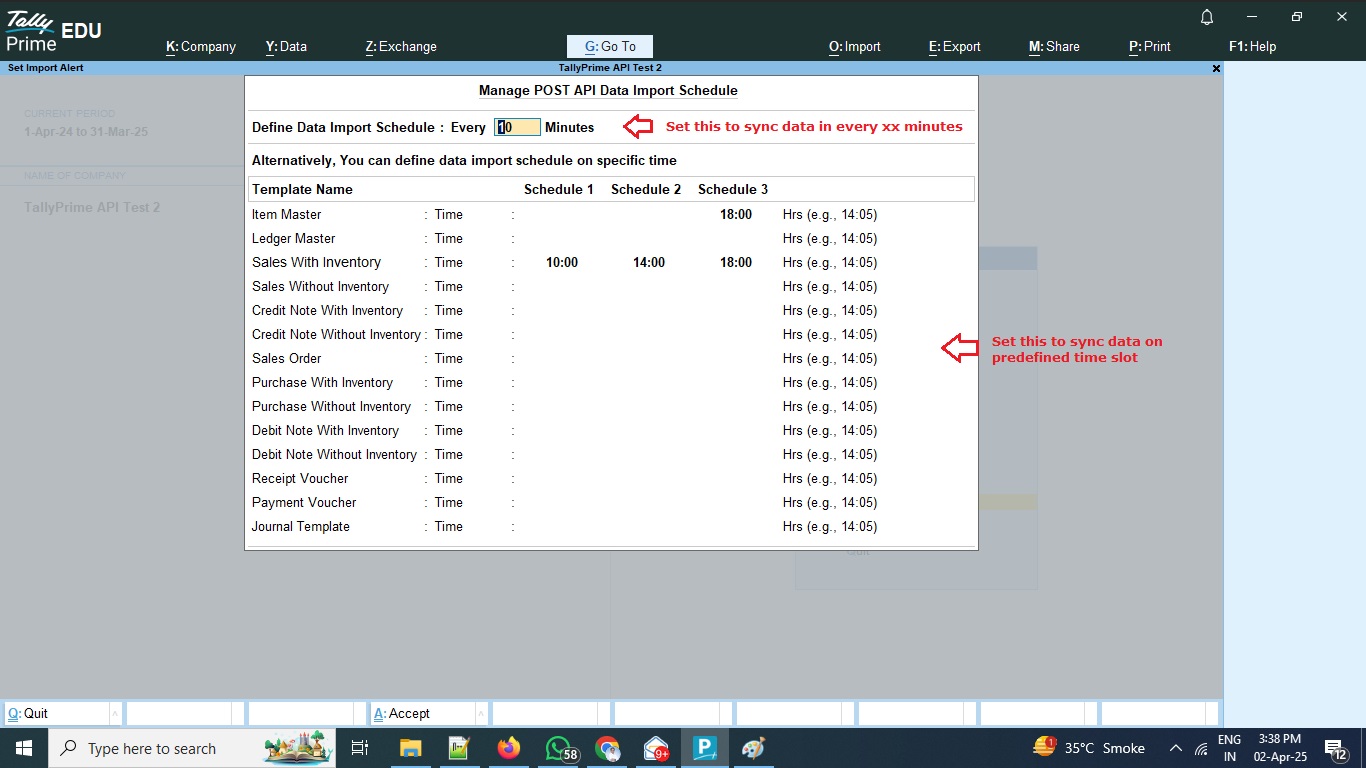This screenshot has width=1366, height=768.
Task: Open the Y: Data menu
Action: [x=286, y=46]
